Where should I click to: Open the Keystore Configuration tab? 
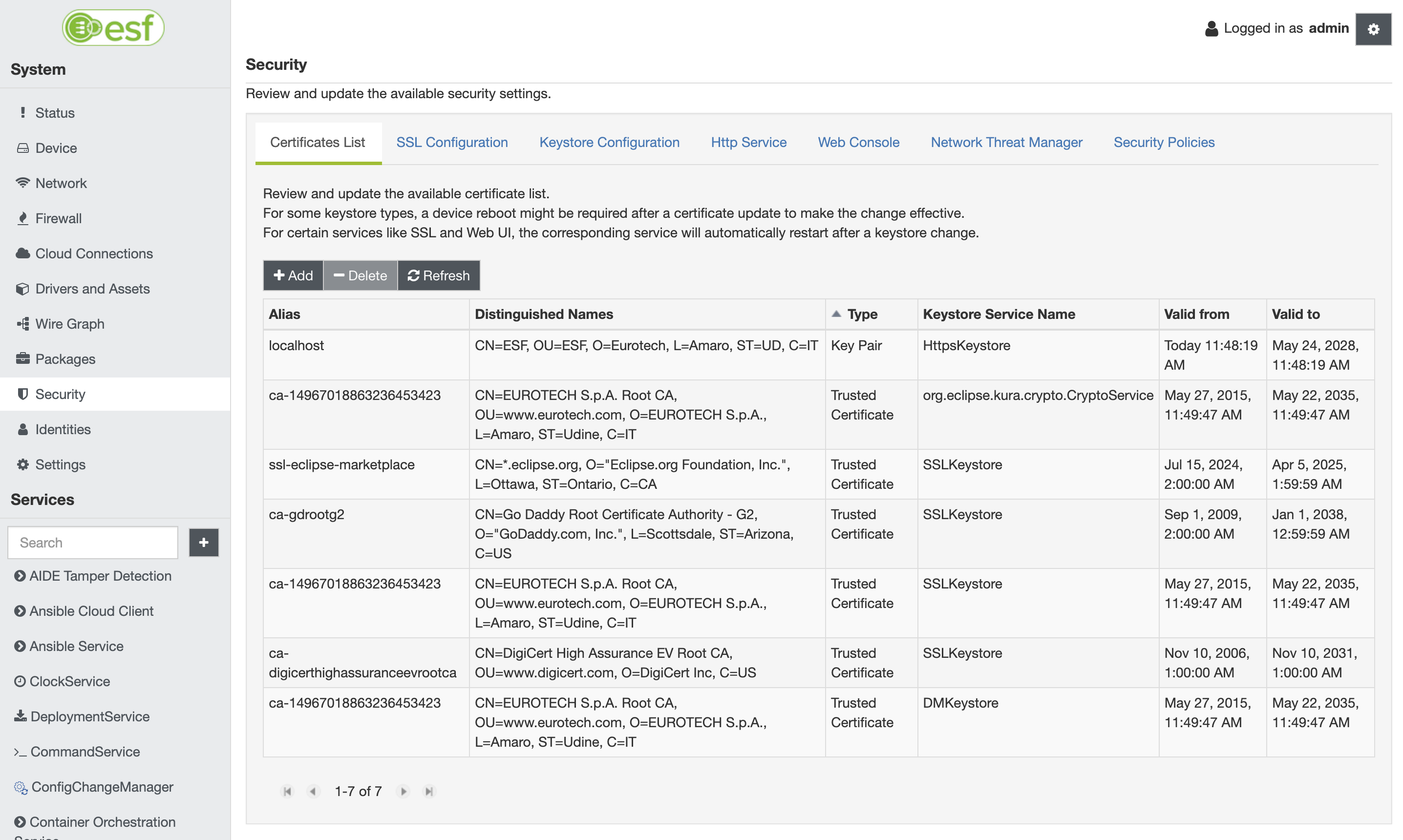point(609,142)
